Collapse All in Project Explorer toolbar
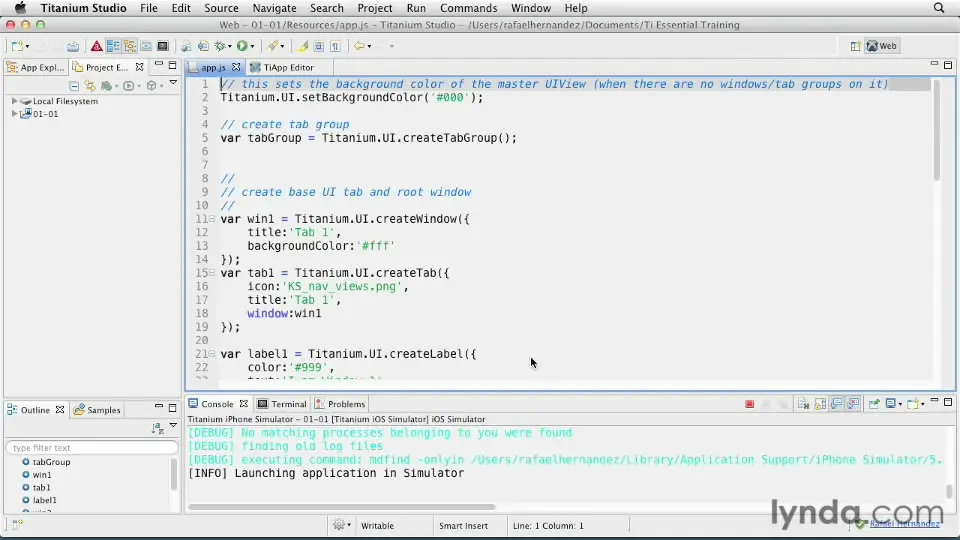The height and width of the screenshot is (540, 960). (x=74, y=86)
